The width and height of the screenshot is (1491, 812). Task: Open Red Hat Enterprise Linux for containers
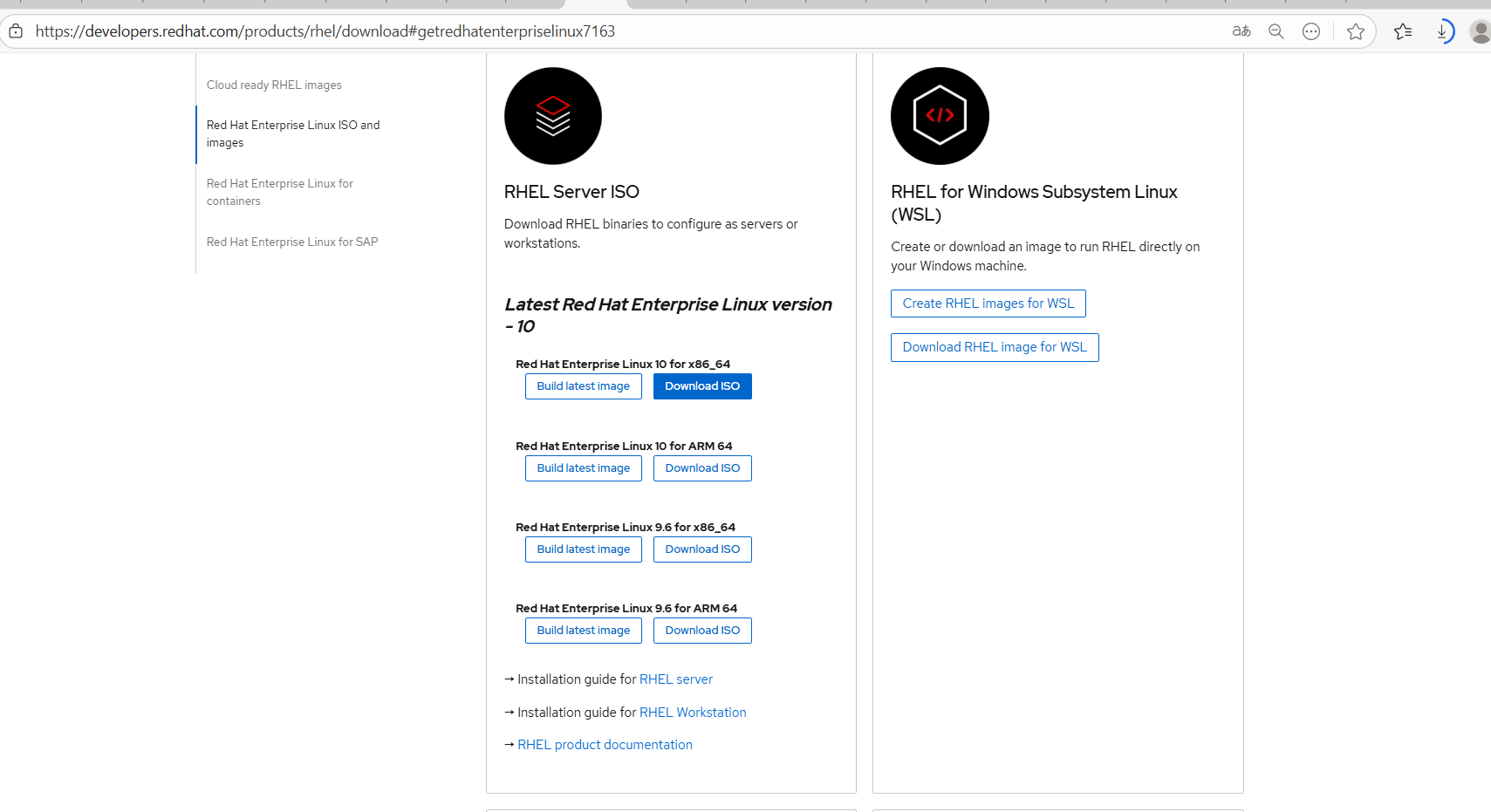pyautogui.click(x=280, y=192)
